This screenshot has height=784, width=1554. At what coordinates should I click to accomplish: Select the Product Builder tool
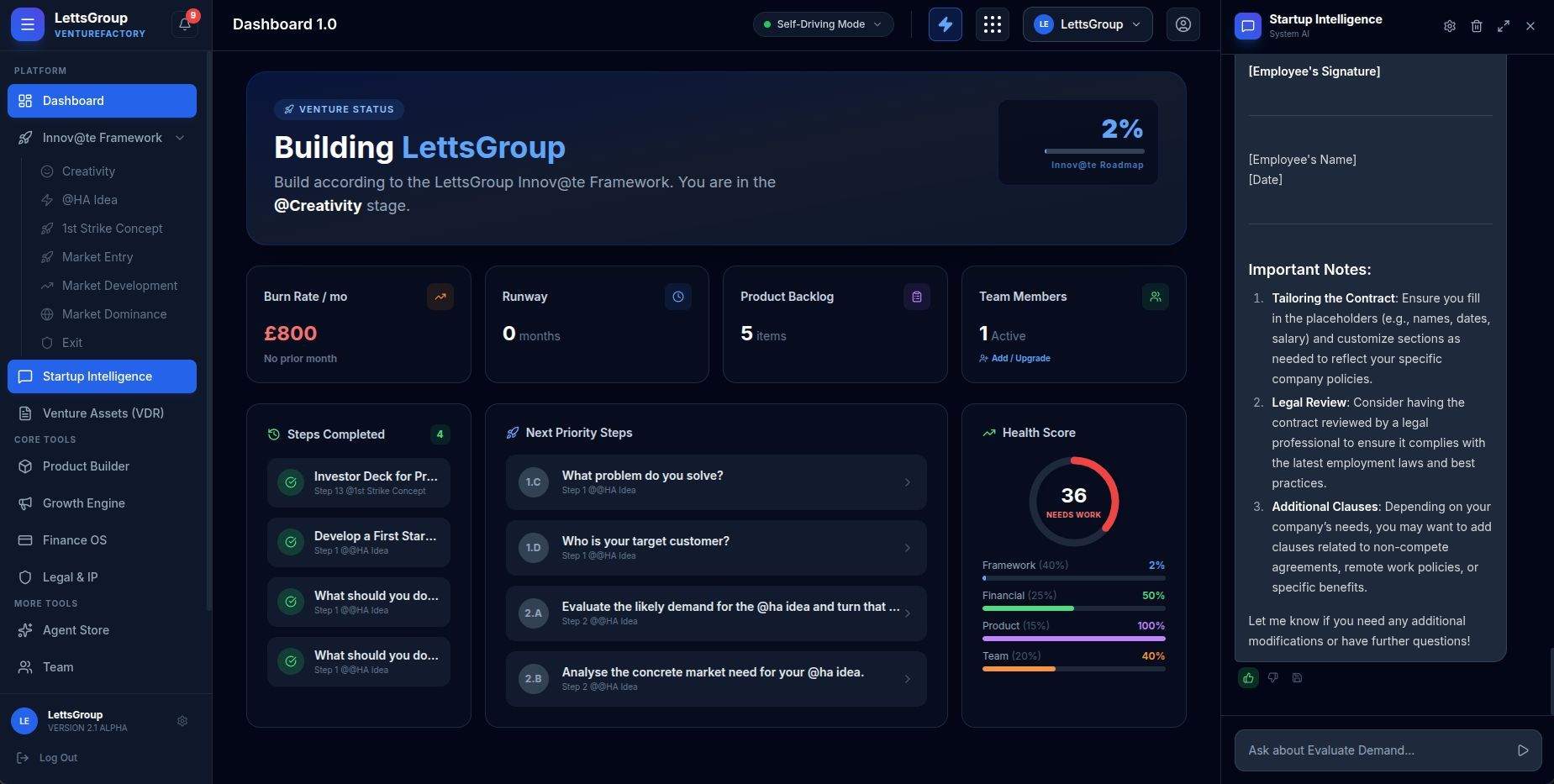(85, 466)
